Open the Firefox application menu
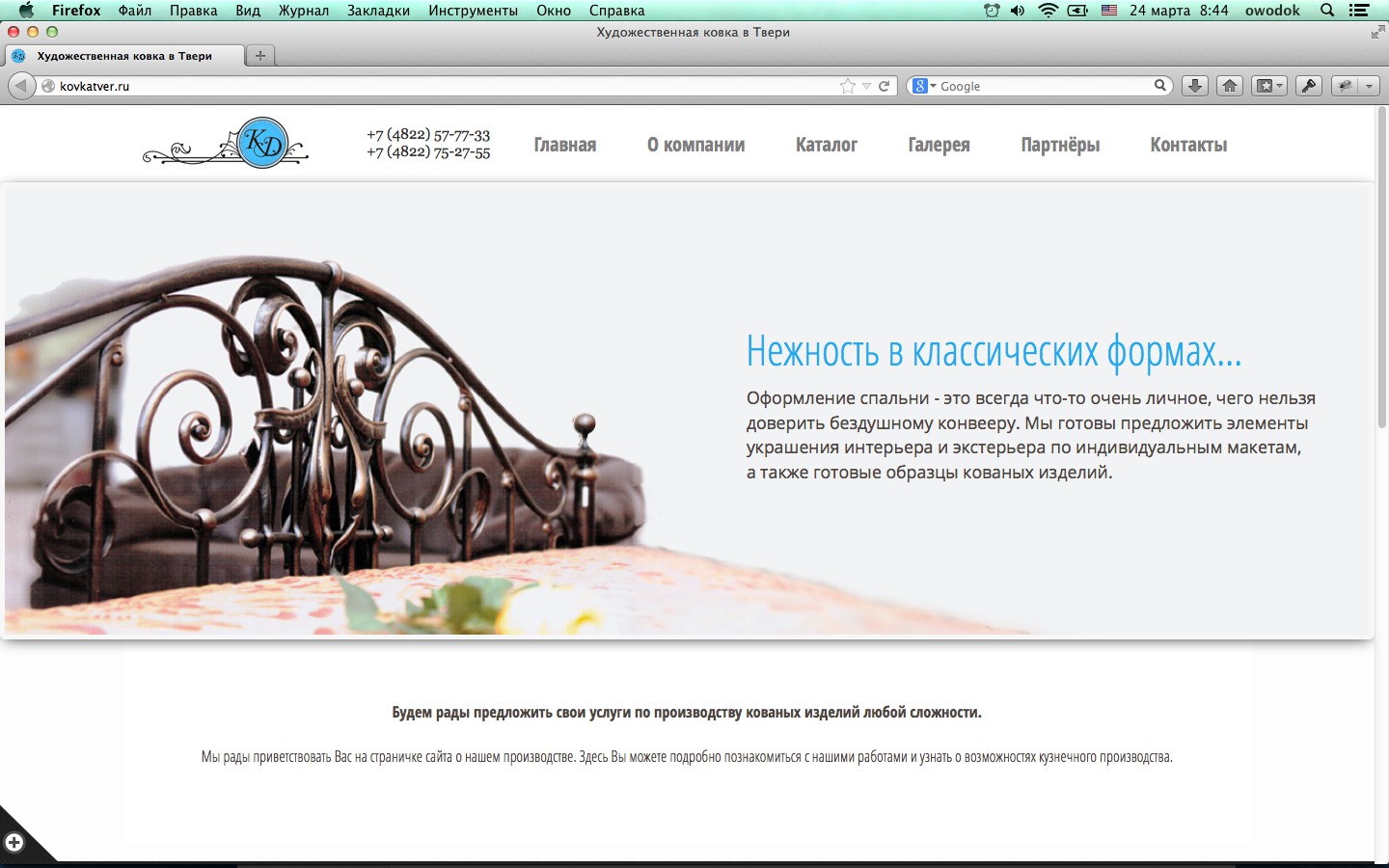 (x=76, y=11)
